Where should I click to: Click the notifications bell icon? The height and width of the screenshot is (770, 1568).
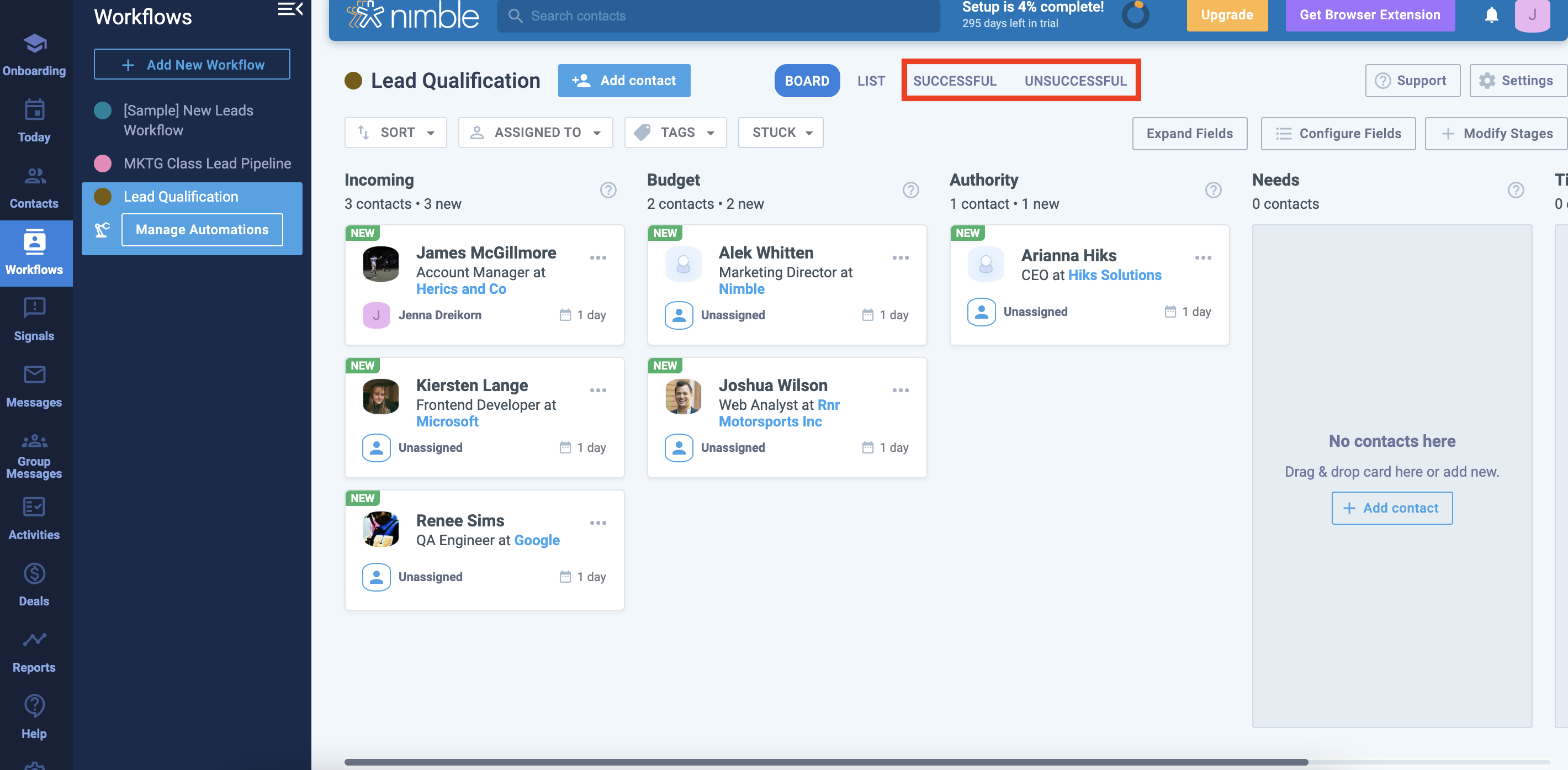click(1491, 15)
